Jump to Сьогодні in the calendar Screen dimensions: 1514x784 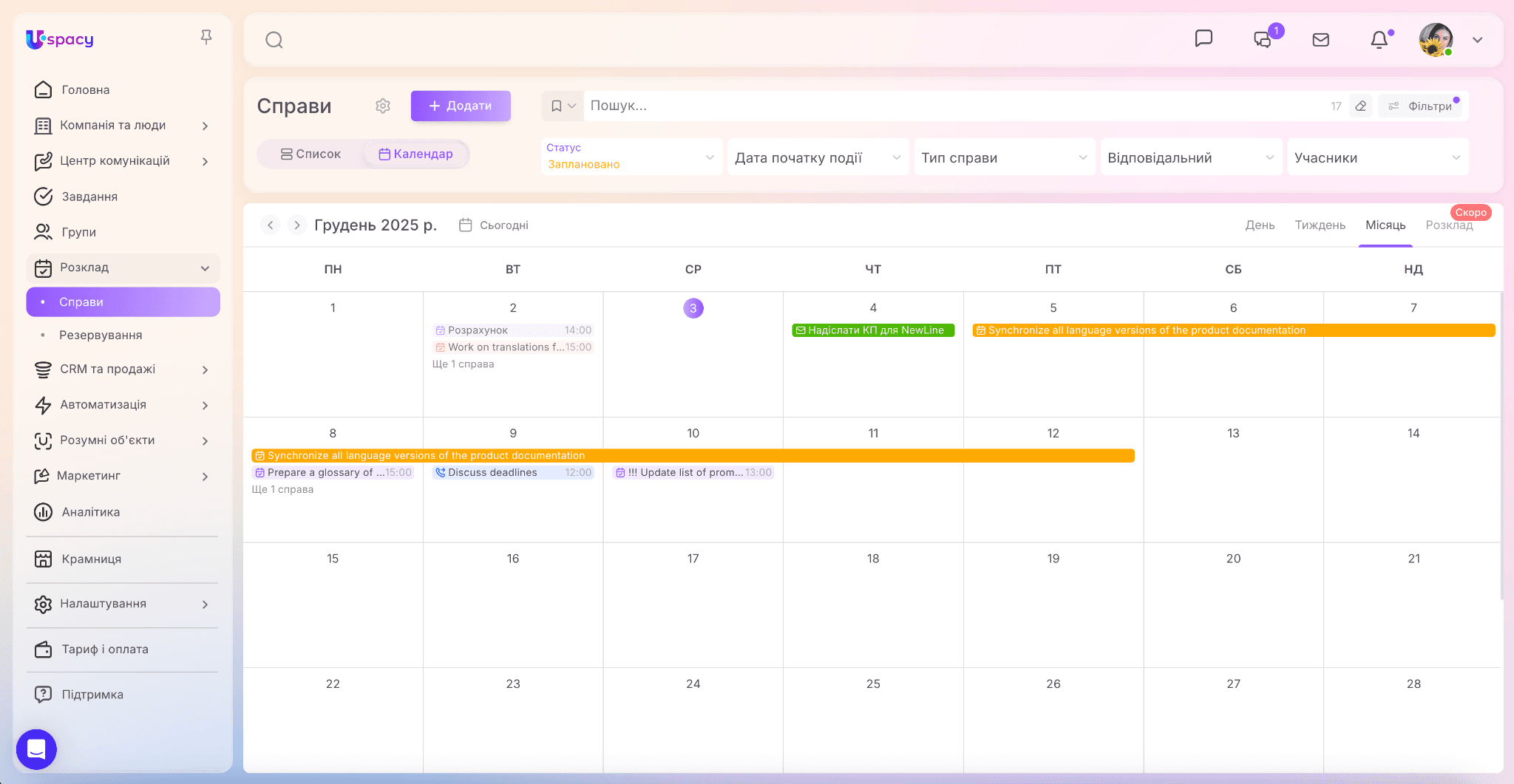[494, 225]
